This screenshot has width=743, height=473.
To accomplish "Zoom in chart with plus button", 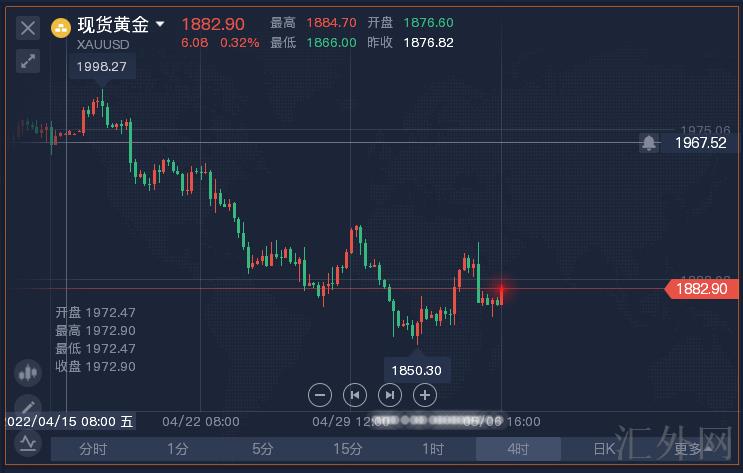I will point(425,394).
